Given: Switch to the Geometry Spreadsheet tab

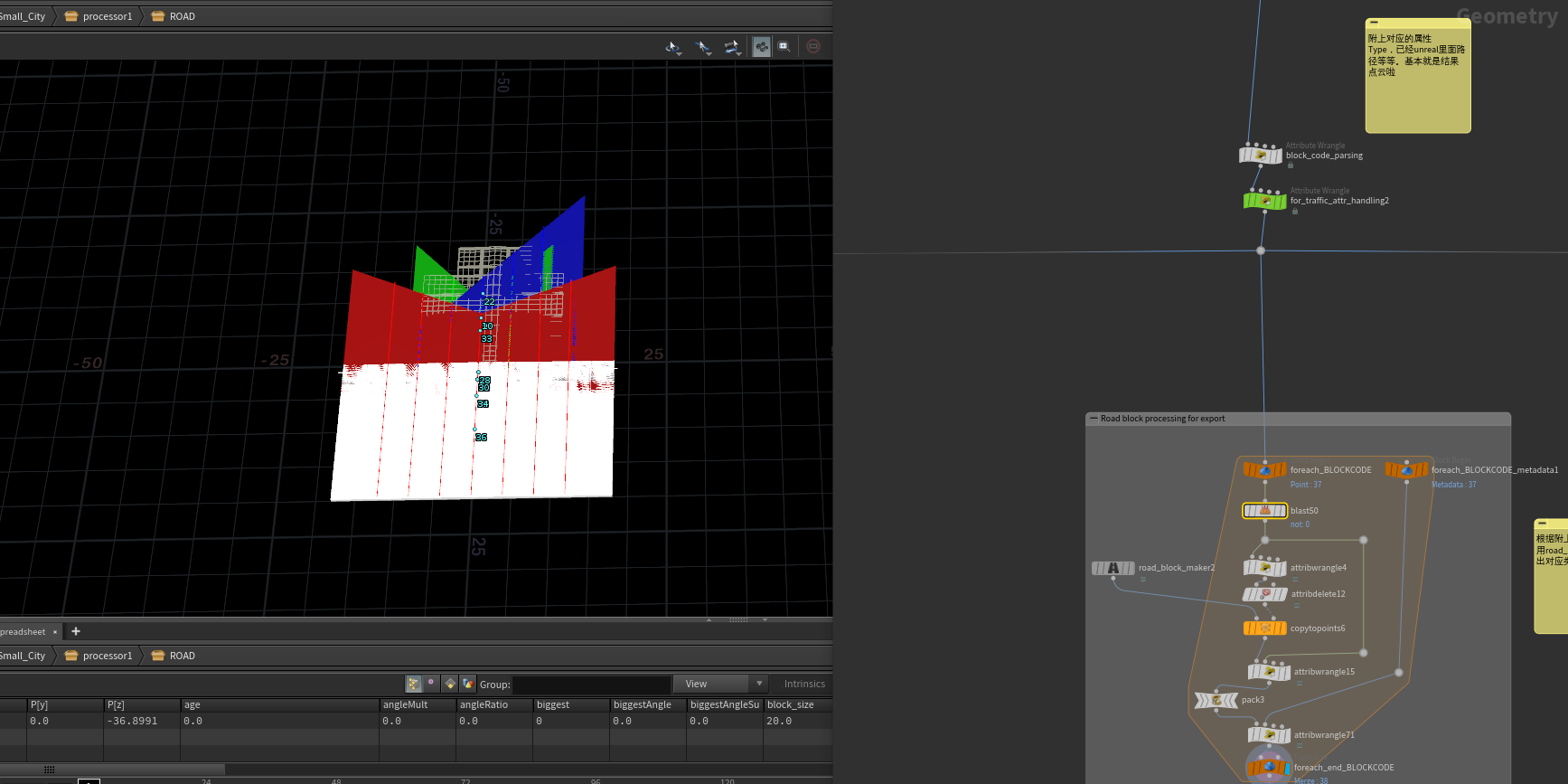Looking at the screenshot, I should [x=23, y=631].
